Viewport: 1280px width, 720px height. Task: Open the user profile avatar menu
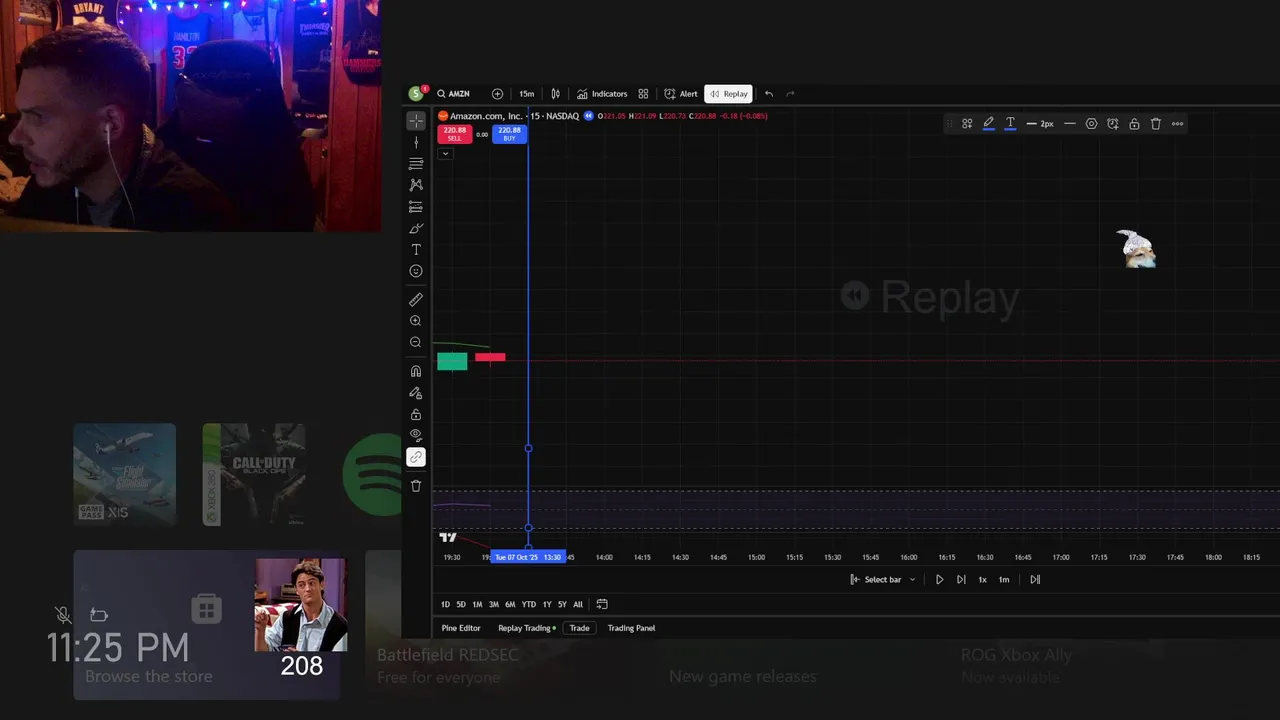[416, 94]
